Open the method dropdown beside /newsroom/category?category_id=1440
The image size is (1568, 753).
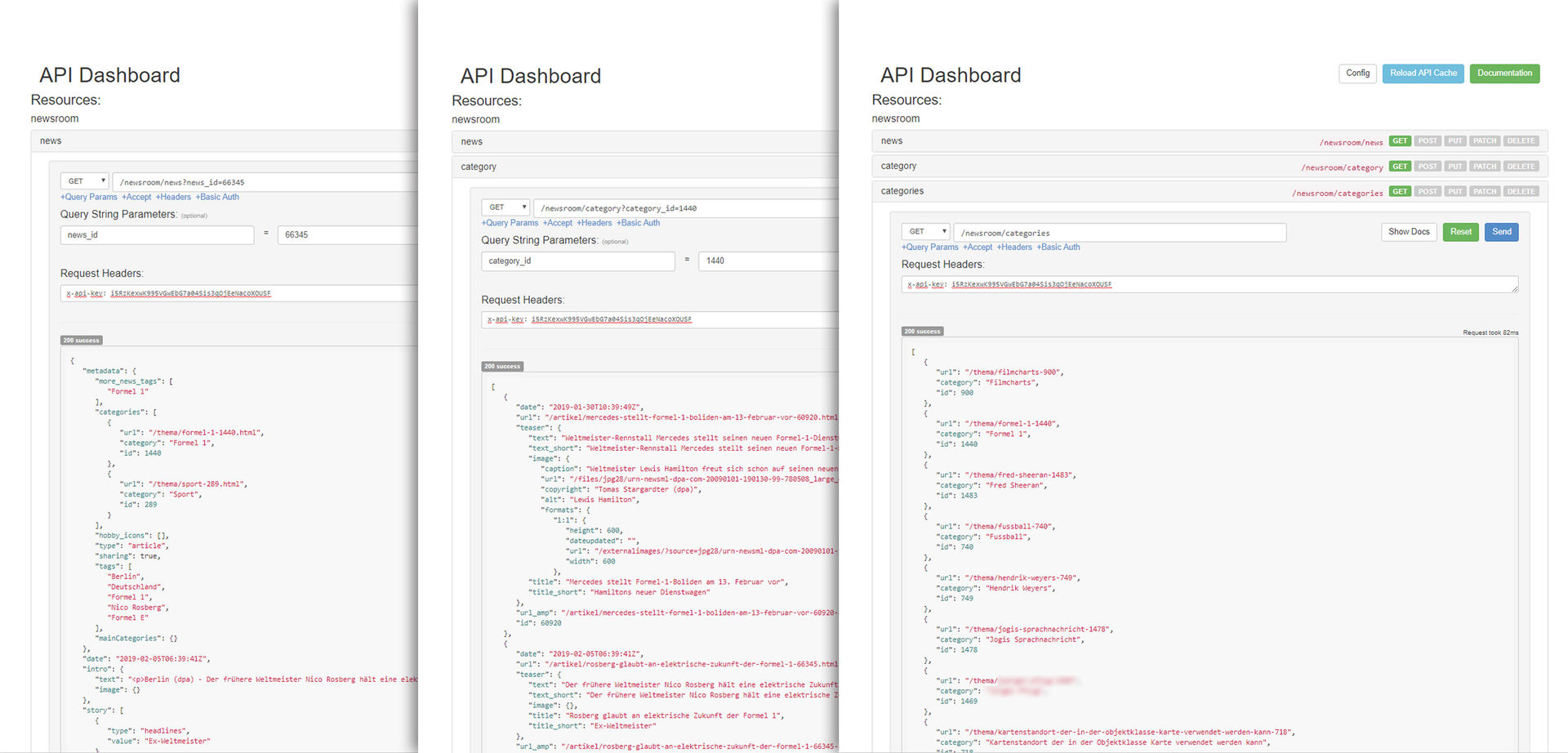506,207
